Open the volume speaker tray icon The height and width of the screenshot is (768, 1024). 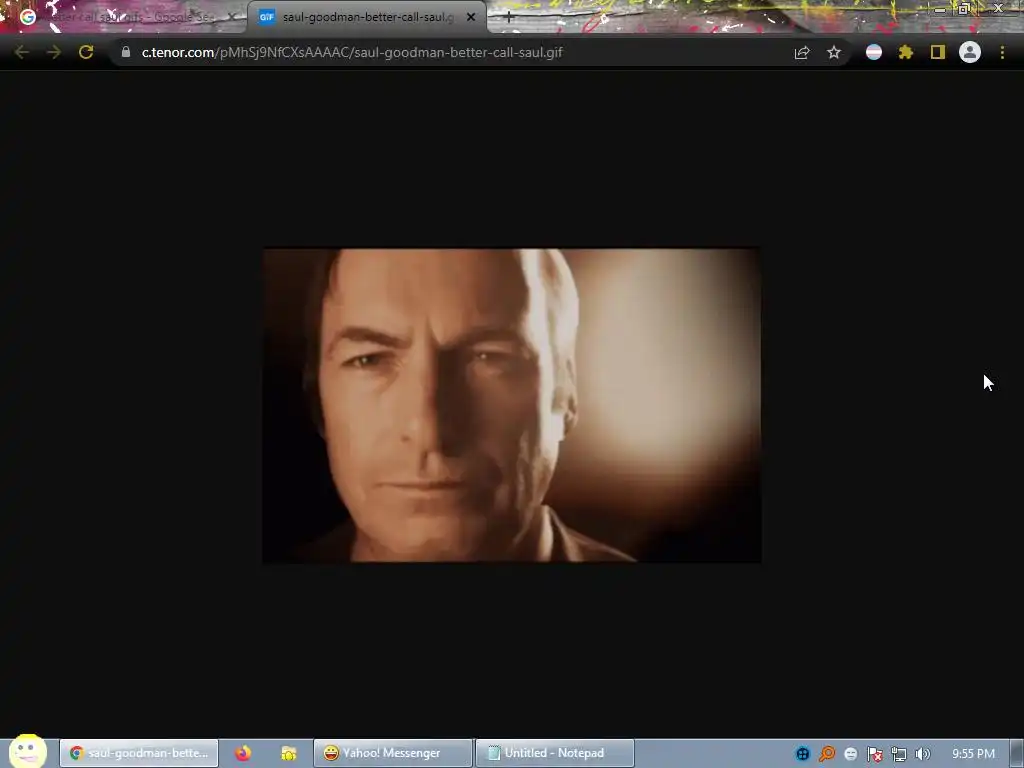(922, 754)
